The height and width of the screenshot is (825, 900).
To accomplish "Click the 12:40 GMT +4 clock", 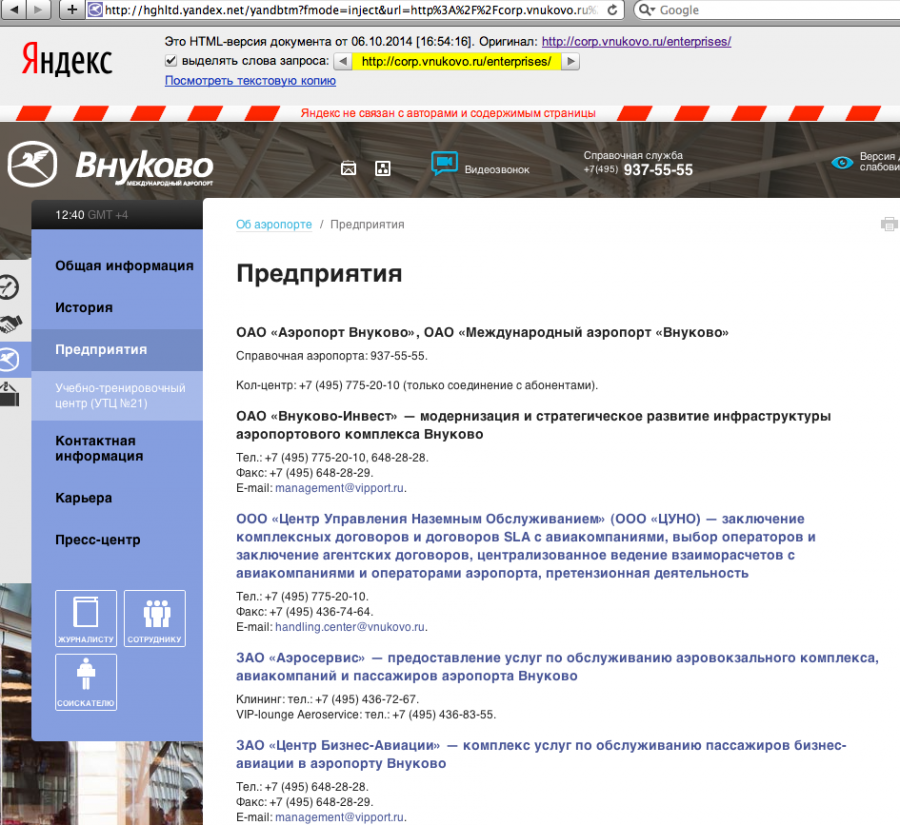I will point(91,215).
